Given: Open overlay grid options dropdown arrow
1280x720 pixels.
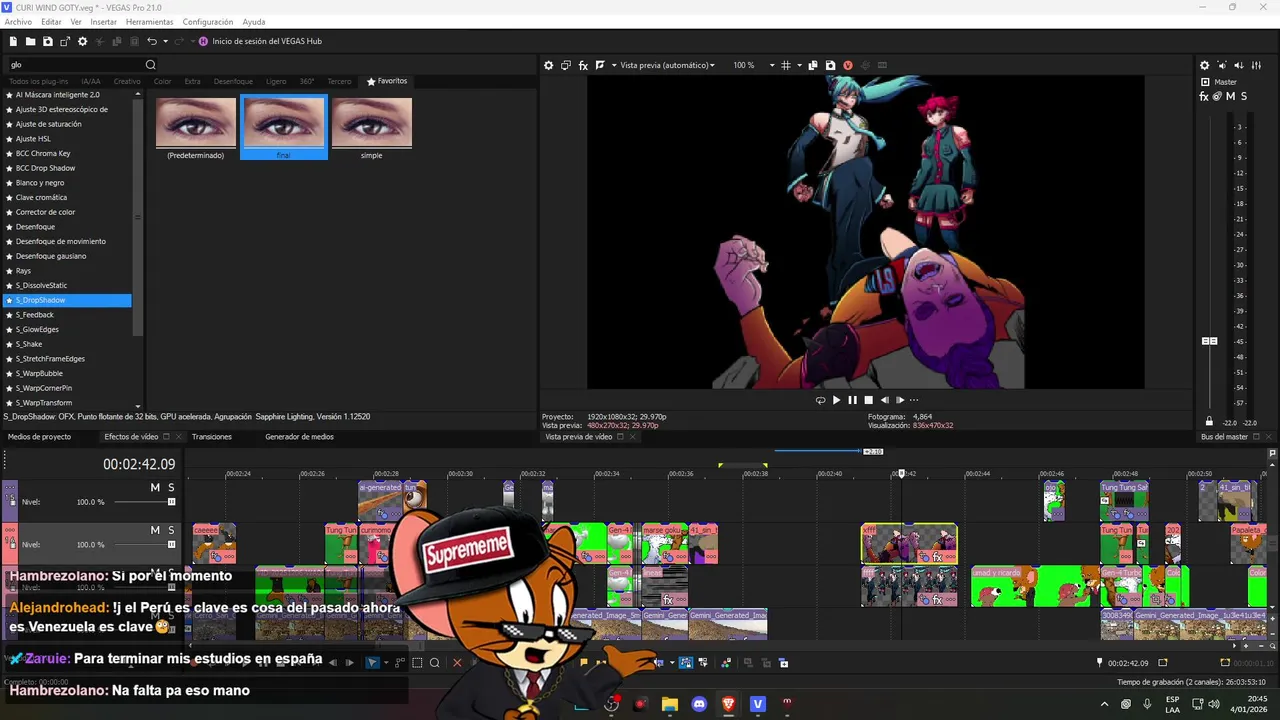Looking at the screenshot, I should pyautogui.click(x=799, y=65).
